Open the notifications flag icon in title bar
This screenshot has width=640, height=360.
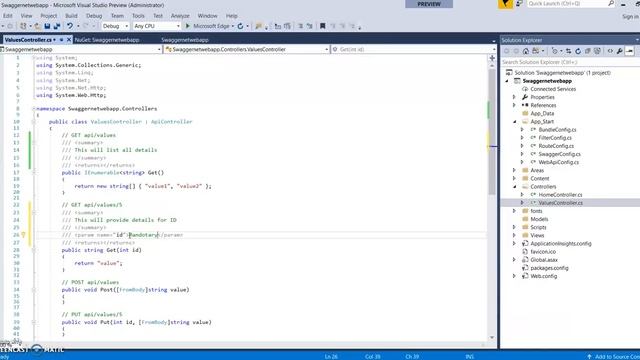505,4
